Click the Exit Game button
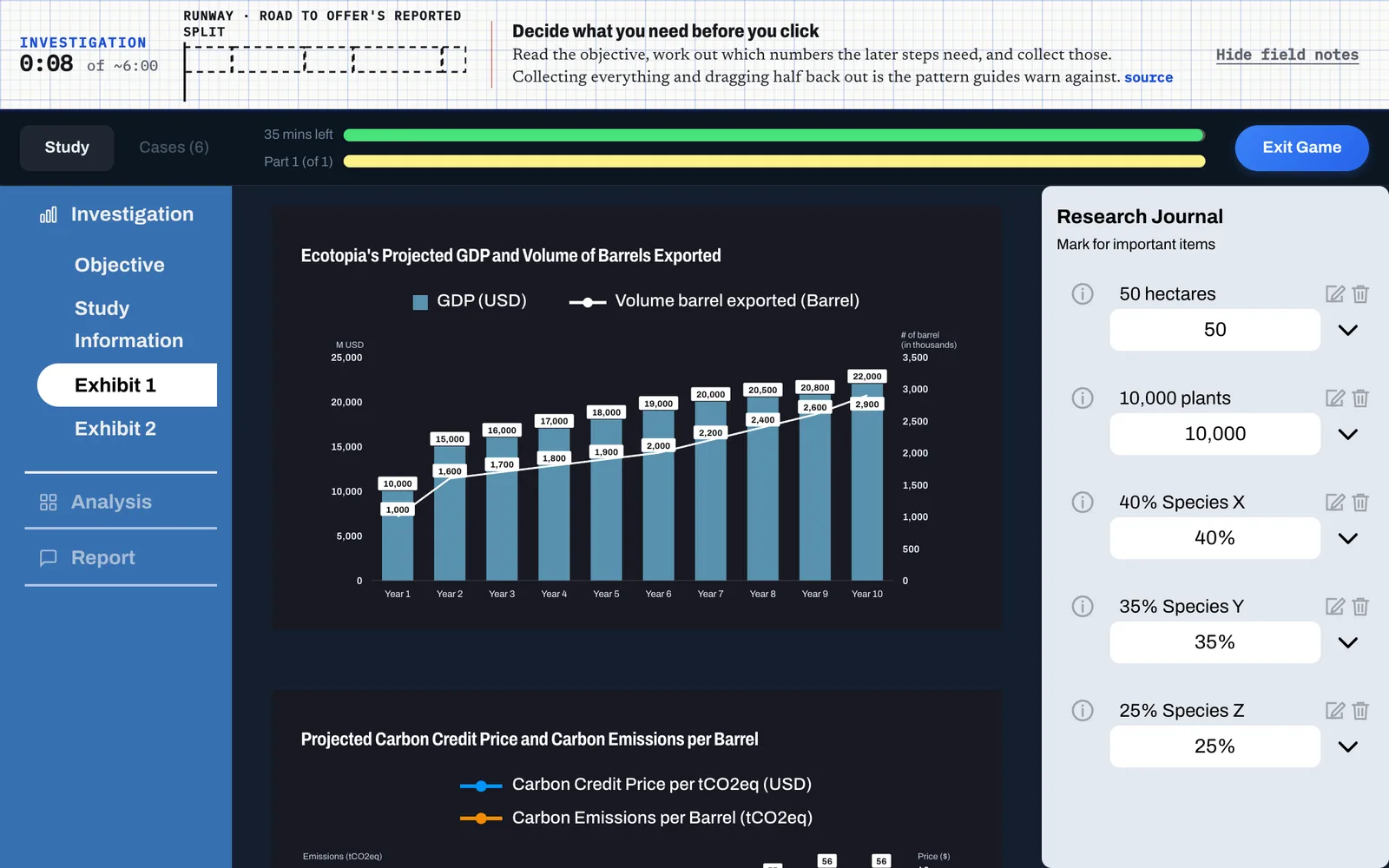The width and height of the screenshot is (1389, 868). pos(1301,148)
